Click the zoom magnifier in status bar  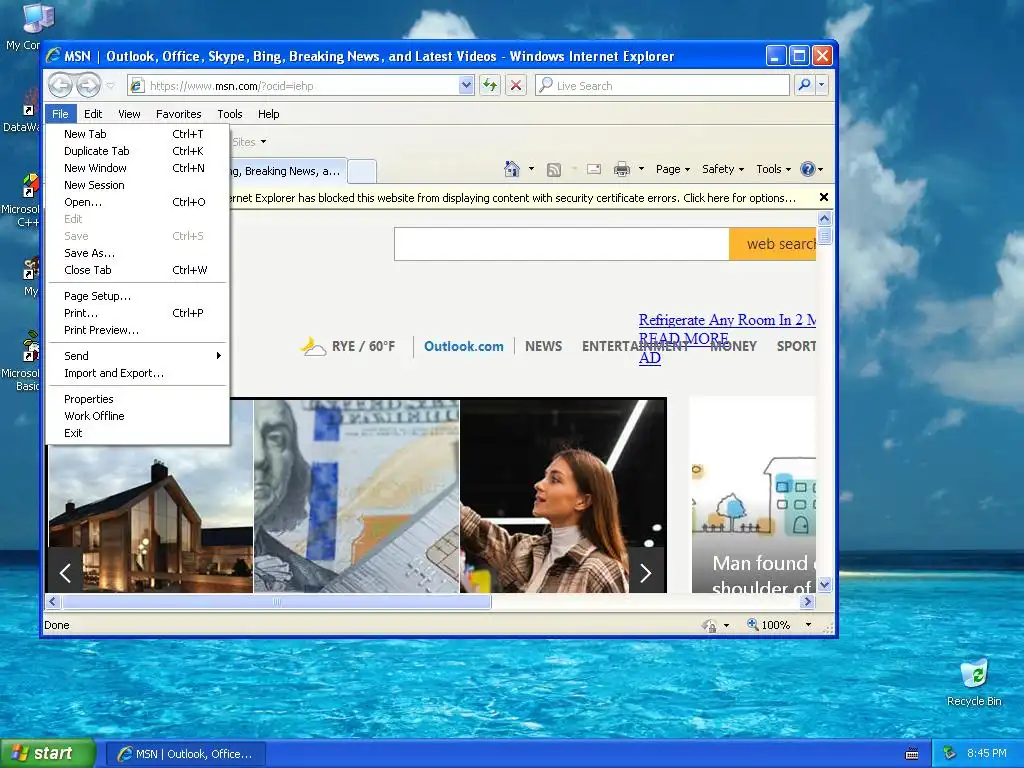752,624
